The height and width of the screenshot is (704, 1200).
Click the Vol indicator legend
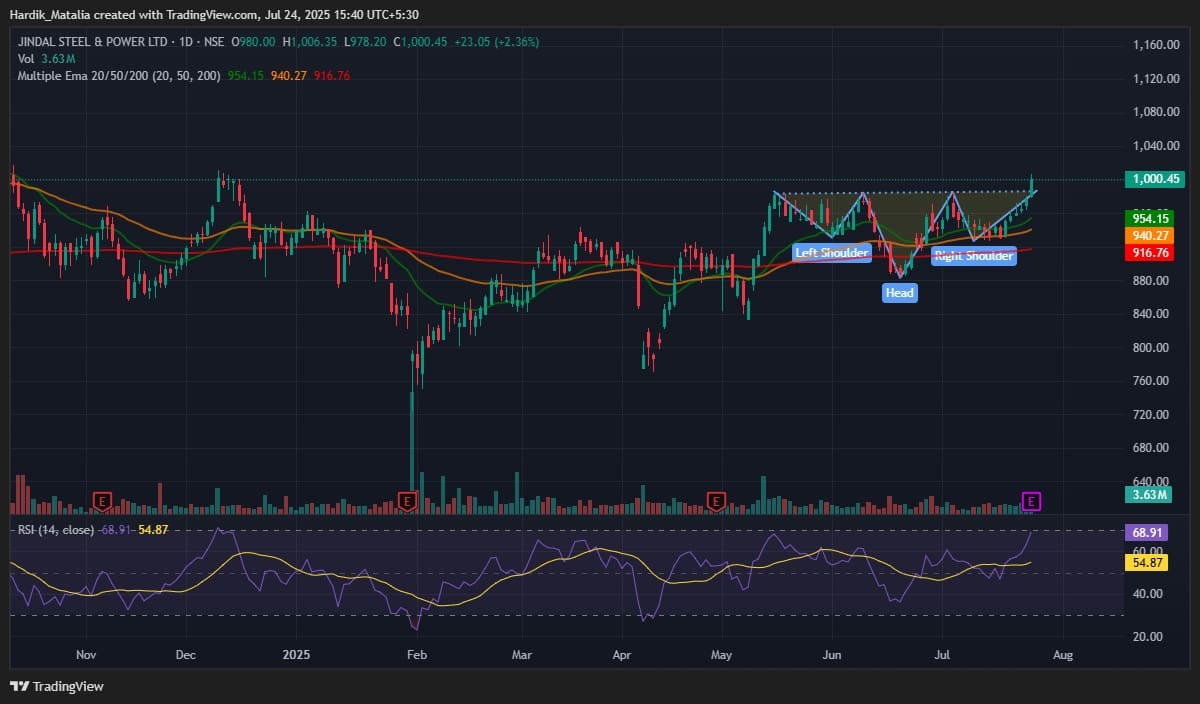[26, 60]
